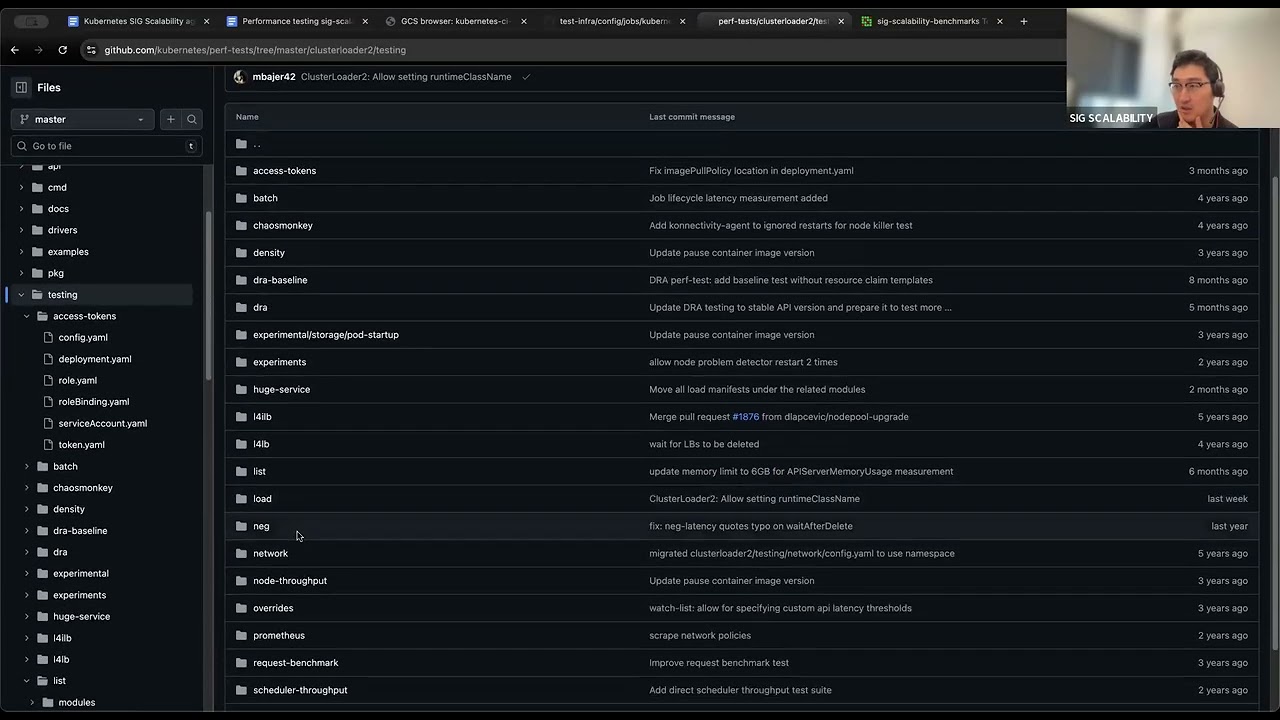Reload the page with the refresh icon
The width and height of the screenshot is (1280, 720).
(x=63, y=50)
